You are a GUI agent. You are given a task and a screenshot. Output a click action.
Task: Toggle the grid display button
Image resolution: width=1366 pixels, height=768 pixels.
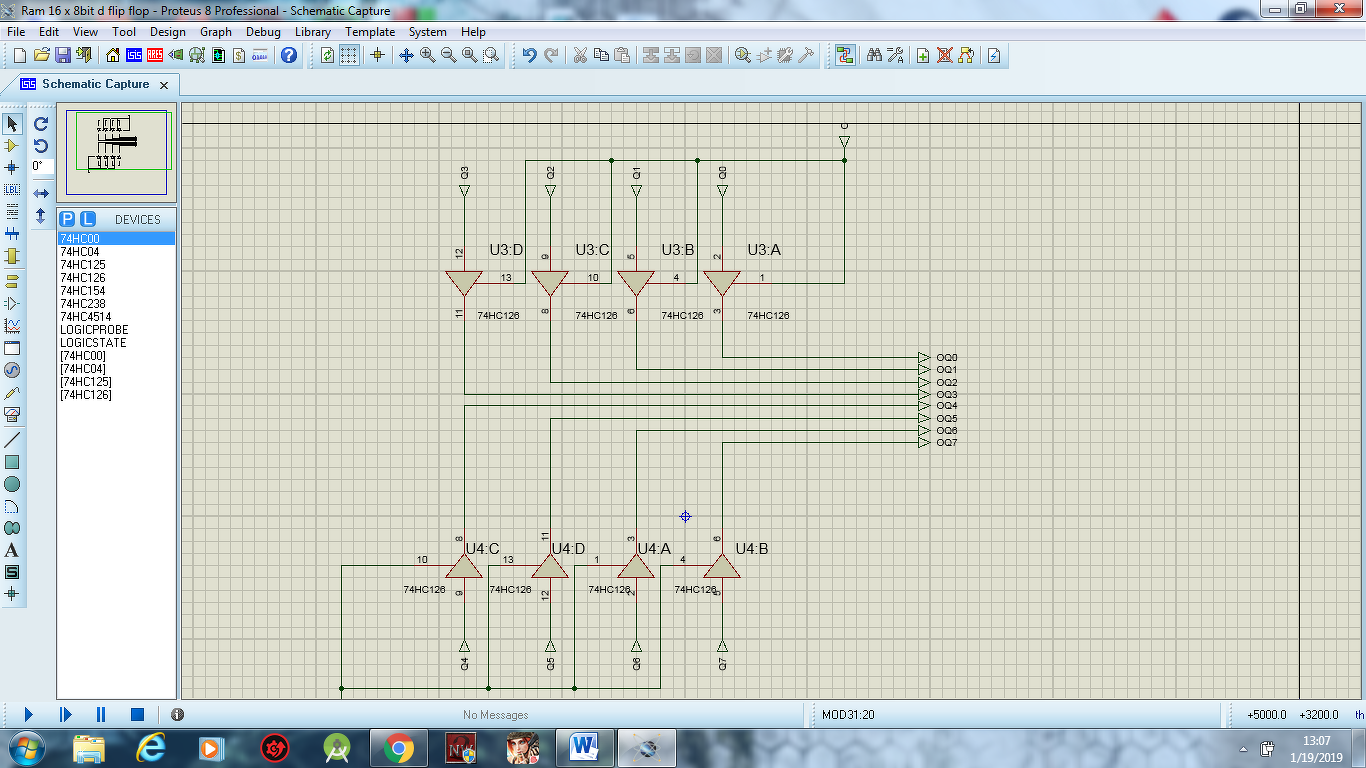[348, 55]
